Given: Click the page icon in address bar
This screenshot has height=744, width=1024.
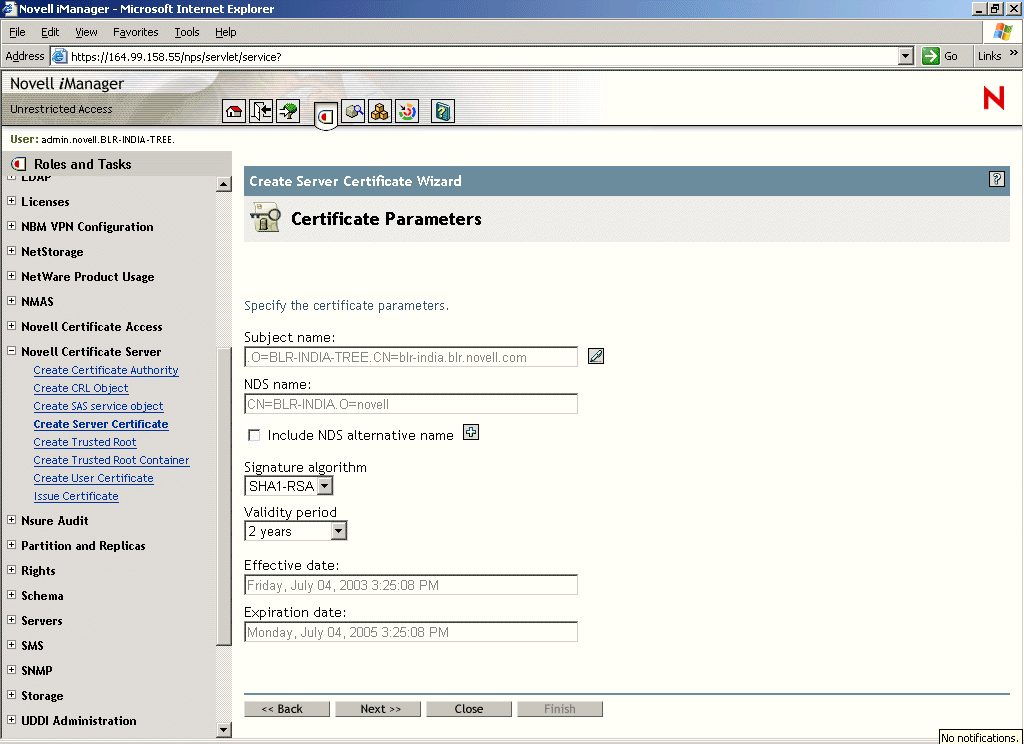Looking at the screenshot, I should click(x=59, y=56).
